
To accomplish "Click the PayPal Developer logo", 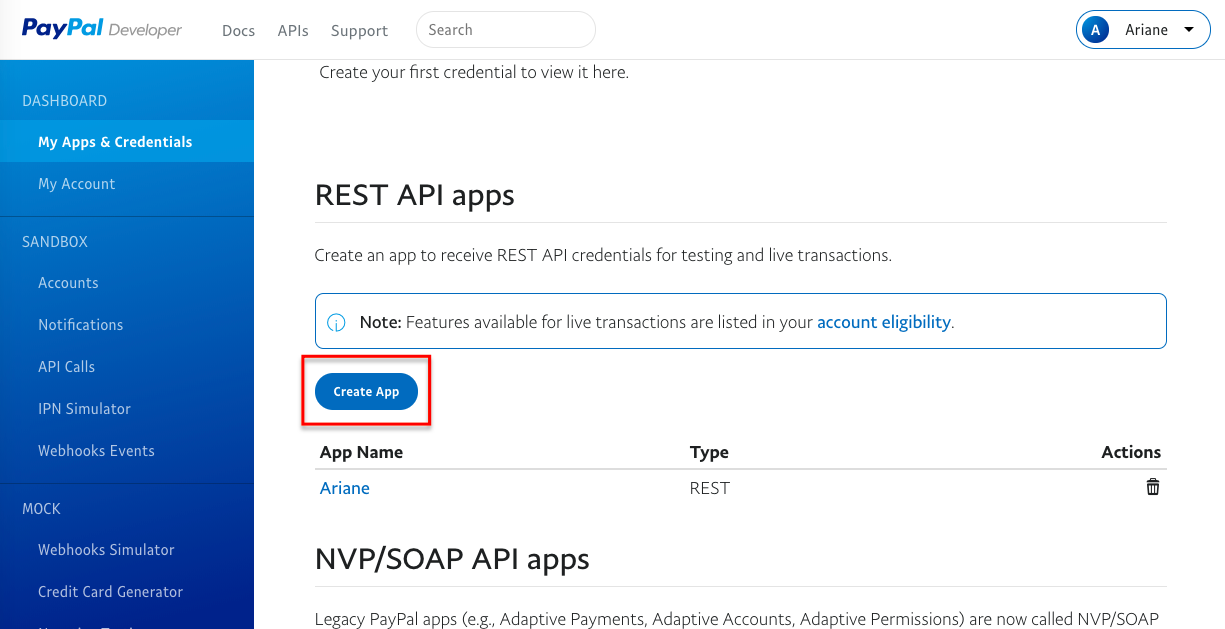I will [x=102, y=29].
